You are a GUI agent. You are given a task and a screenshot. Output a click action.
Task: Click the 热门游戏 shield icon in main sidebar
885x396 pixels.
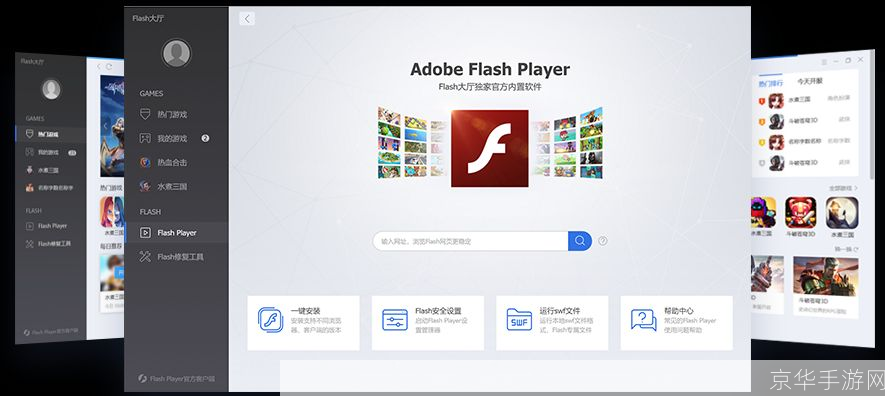click(145, 114)
